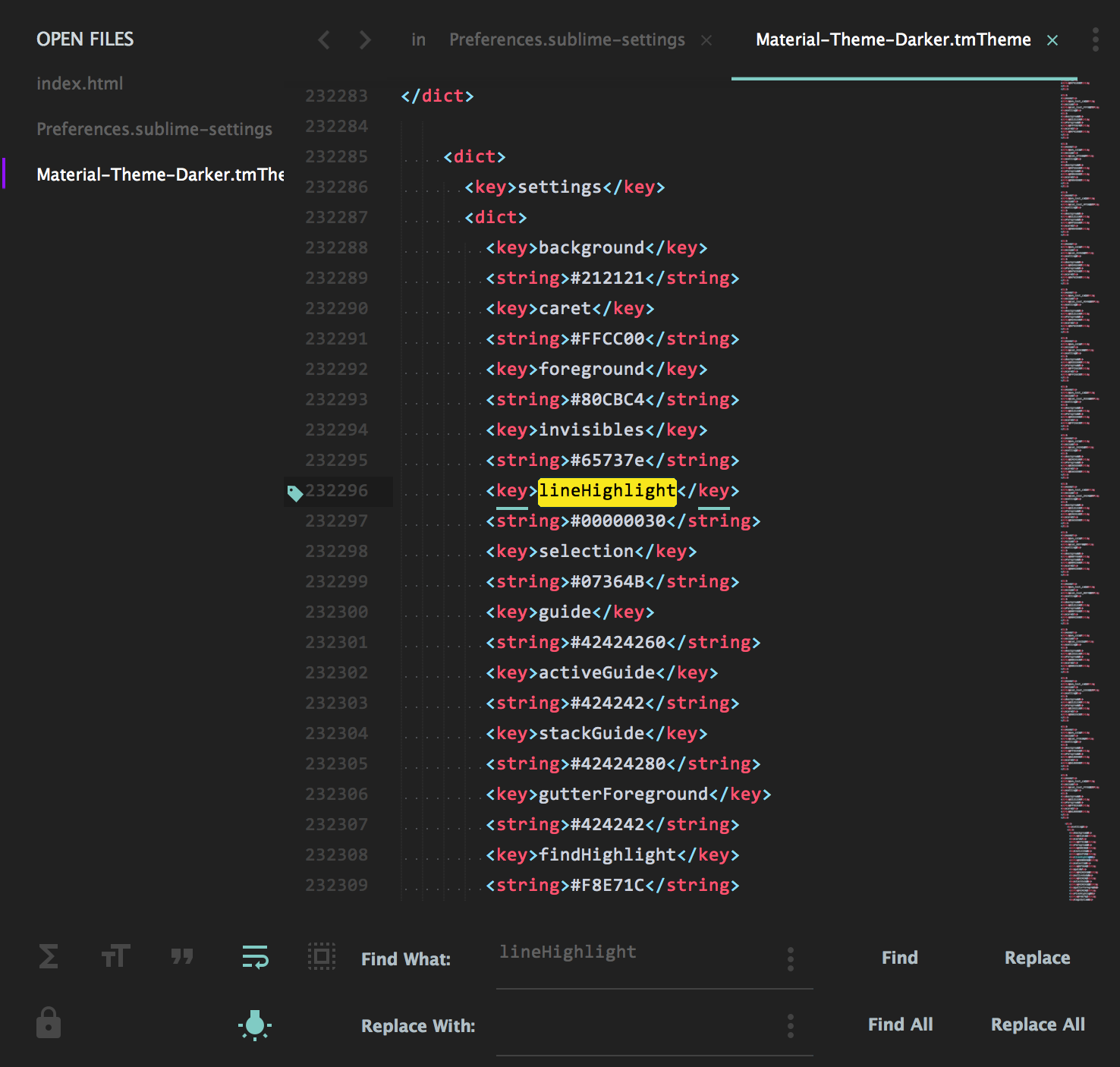This screenshot has height=1067, width=1120.
Task: Open the Replace With history dropdown
Action: point(790,1025)
